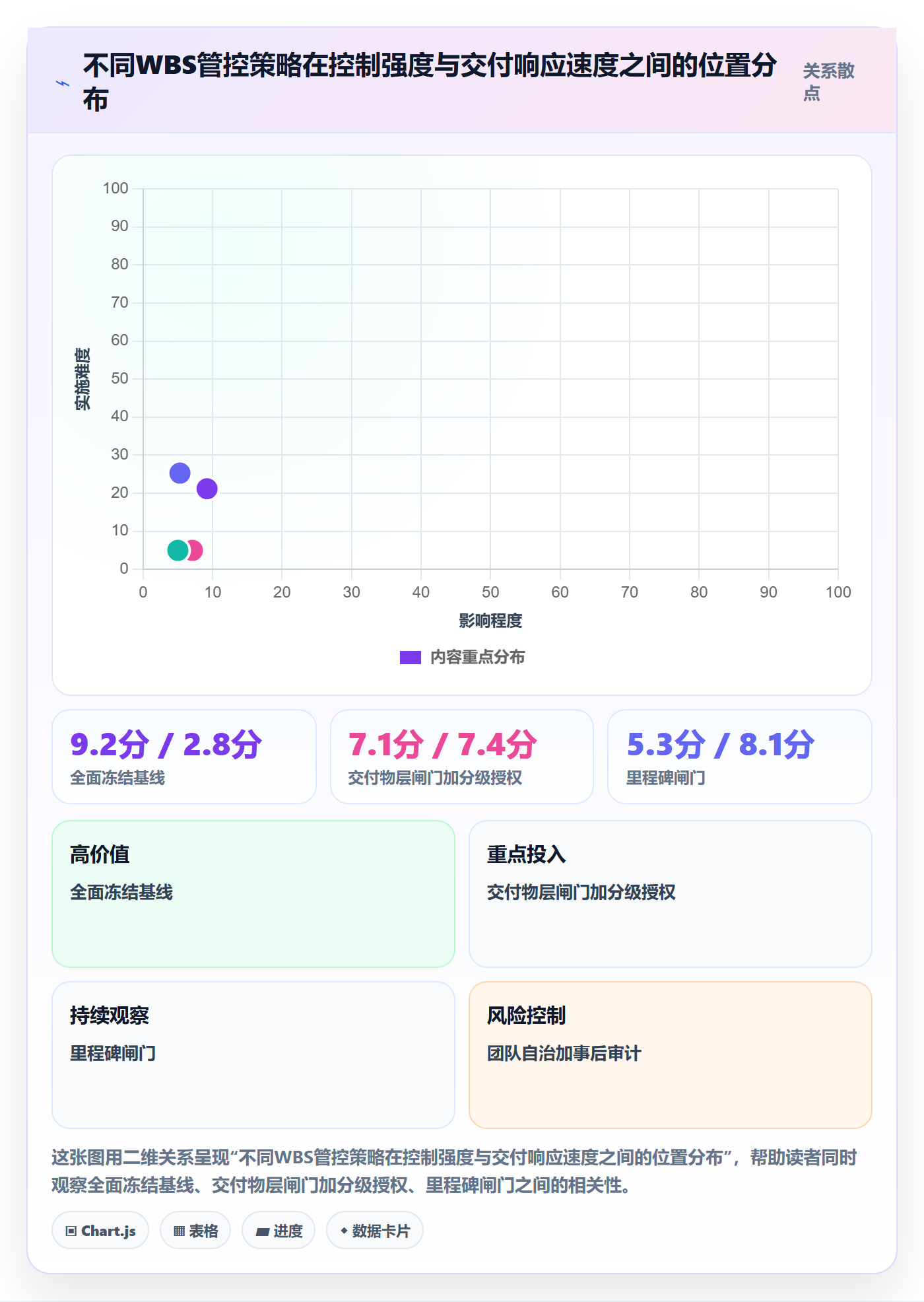This screenshot has width=924, height=1302.
Task: Select the 风险控制 quadrant card
Action: click(x=671, y=1055)
